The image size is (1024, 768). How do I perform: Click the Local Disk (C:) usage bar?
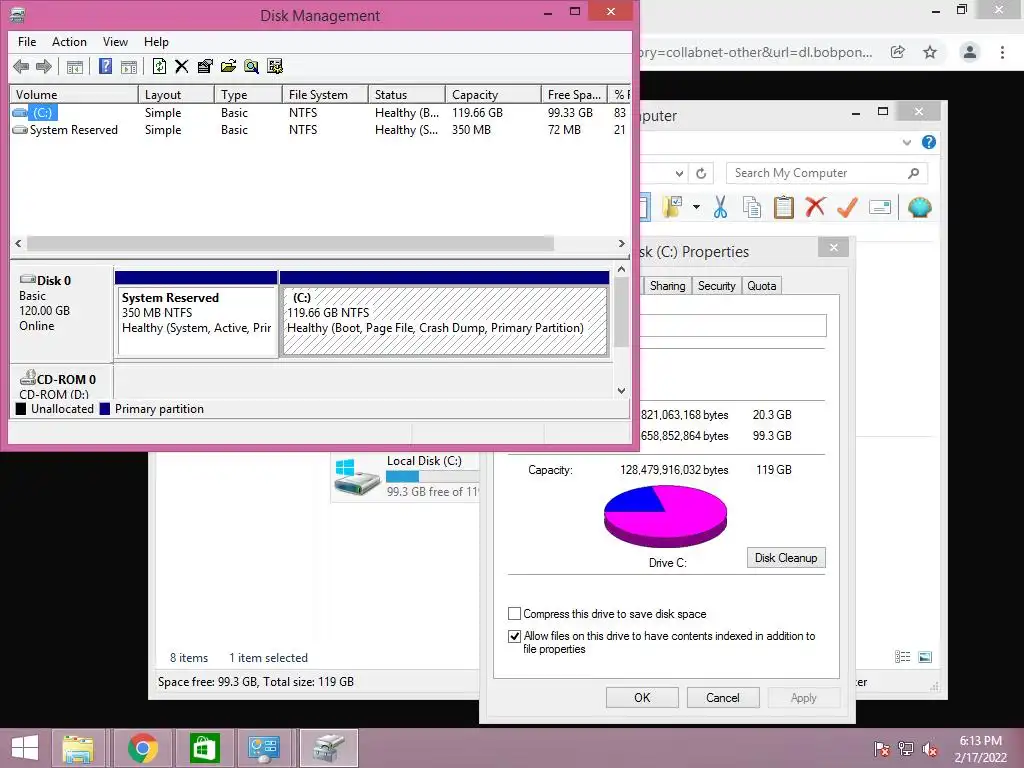click(432, 477)
